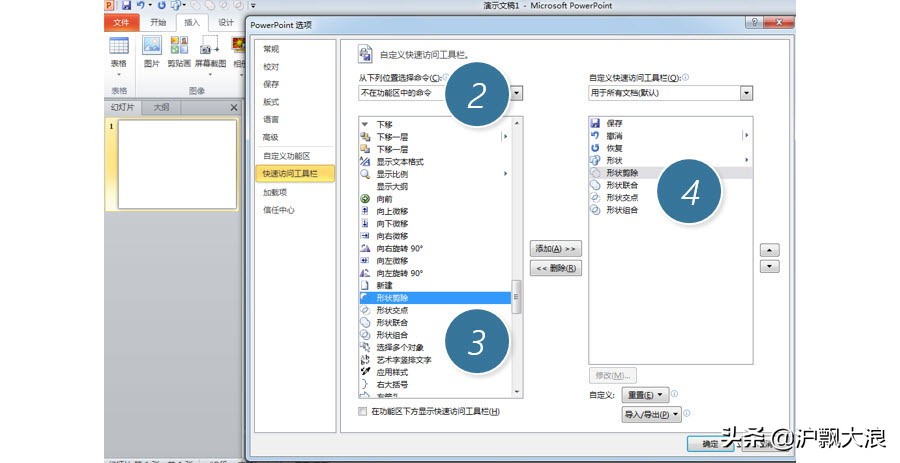This screenshot has width=900, height=463.
Task: Click the Undo icon in the title bar toolbar
Action: click(140, 6)
